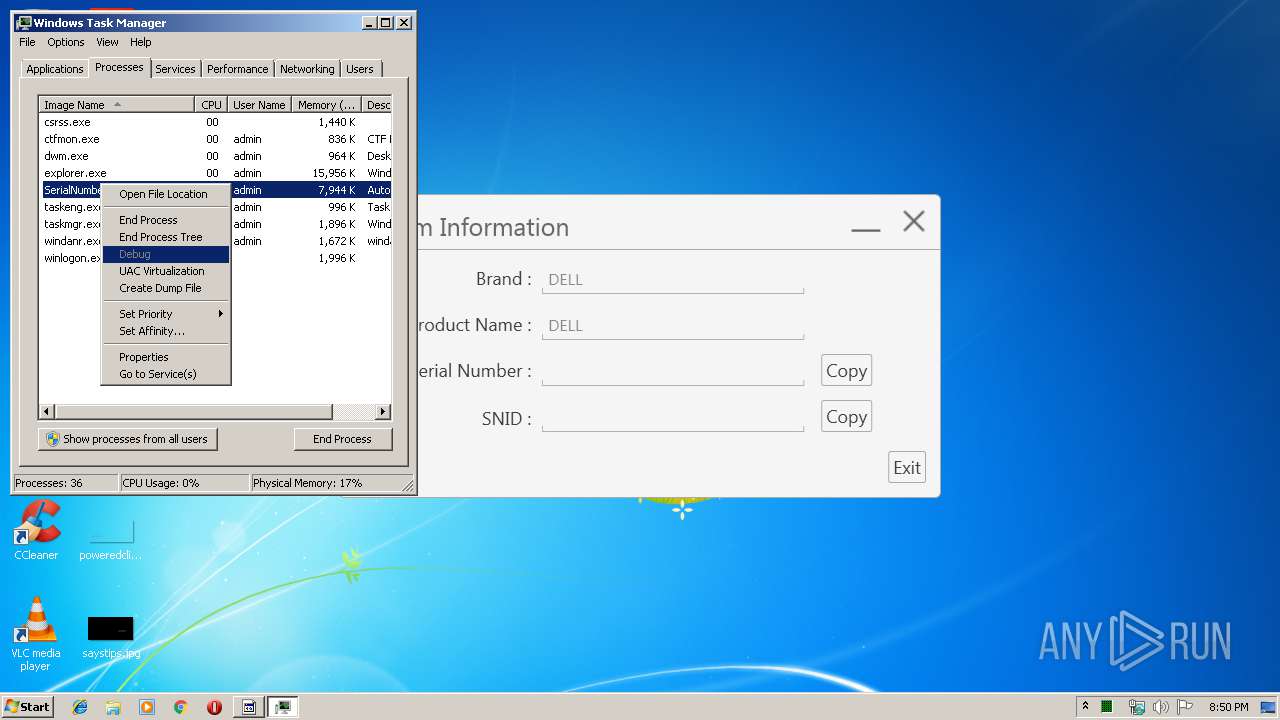This screenshot has height=720, width=1280.
Task: Open Internet Explorer from the taskbar
Action: click(81, 707)
